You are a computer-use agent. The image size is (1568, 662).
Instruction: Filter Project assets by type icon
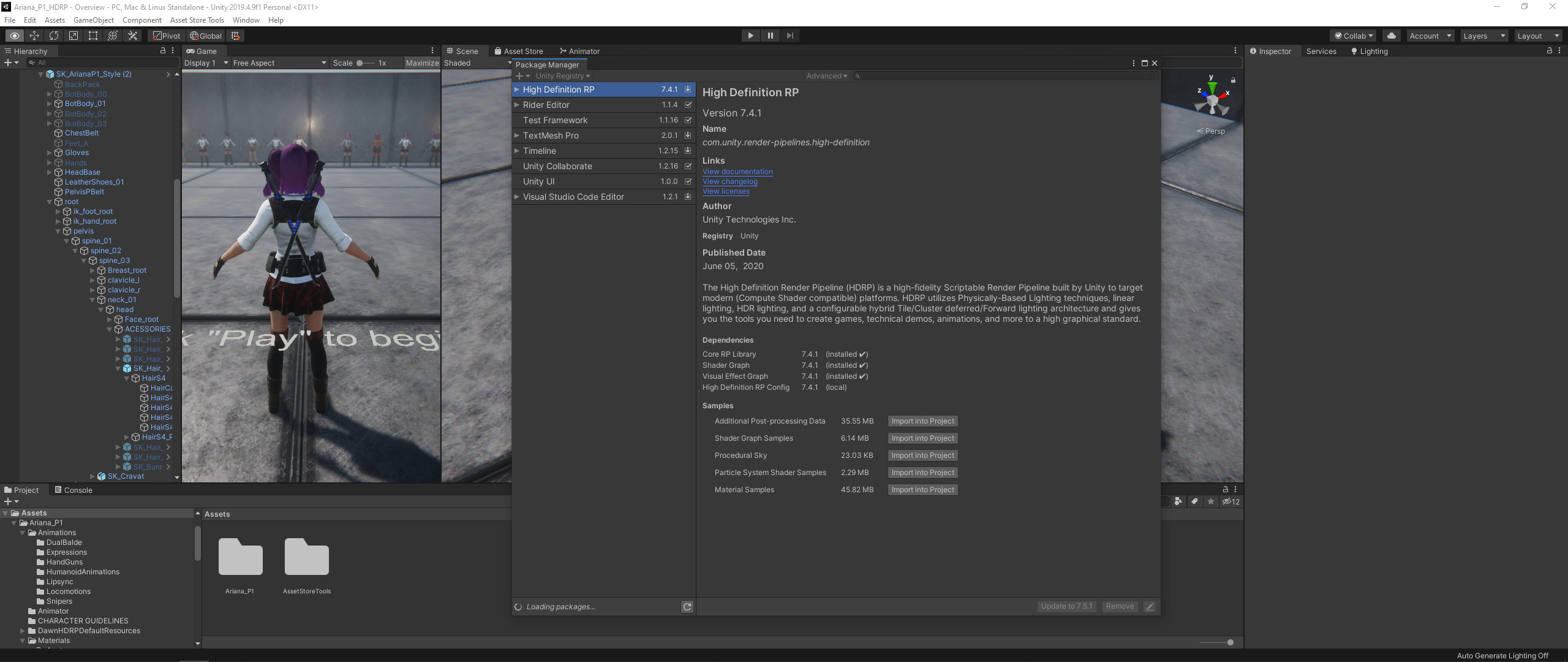pyautogui.click(x=1178, y=501)
